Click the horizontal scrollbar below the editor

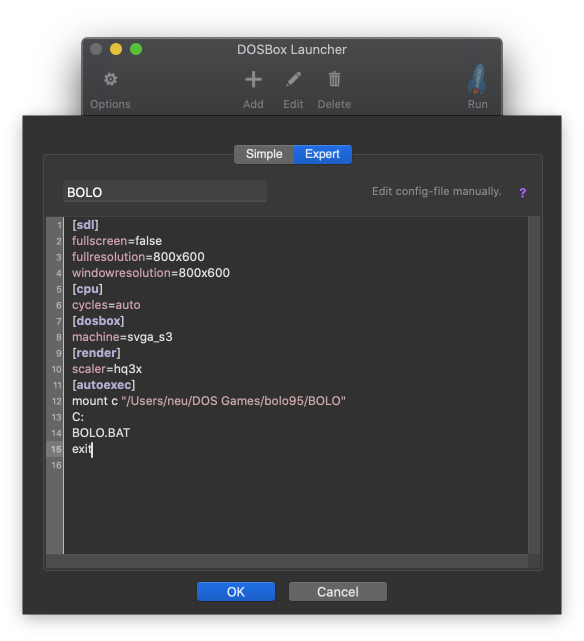[x=287, y=560]
